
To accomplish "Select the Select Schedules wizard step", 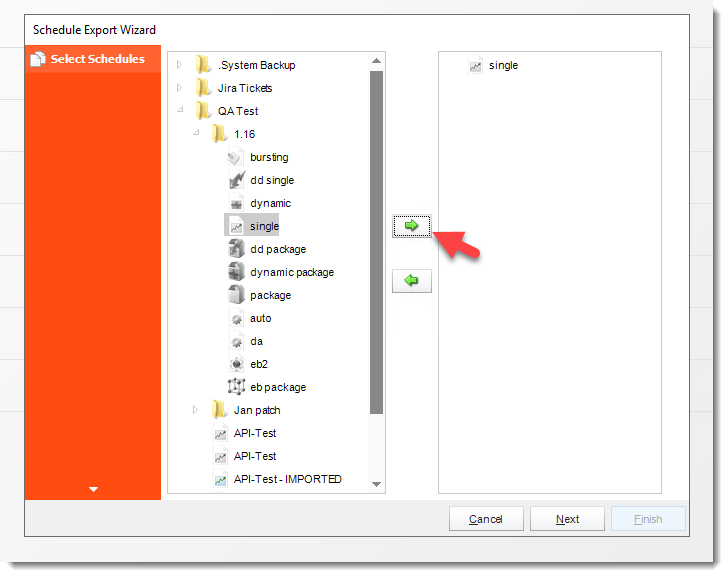I will point(93,59).
